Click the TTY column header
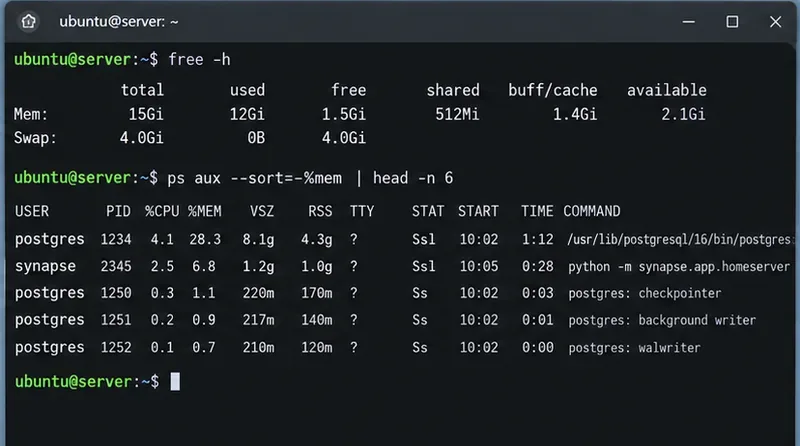The height and width of the screenshot is (446, 800). coord(362,211)
